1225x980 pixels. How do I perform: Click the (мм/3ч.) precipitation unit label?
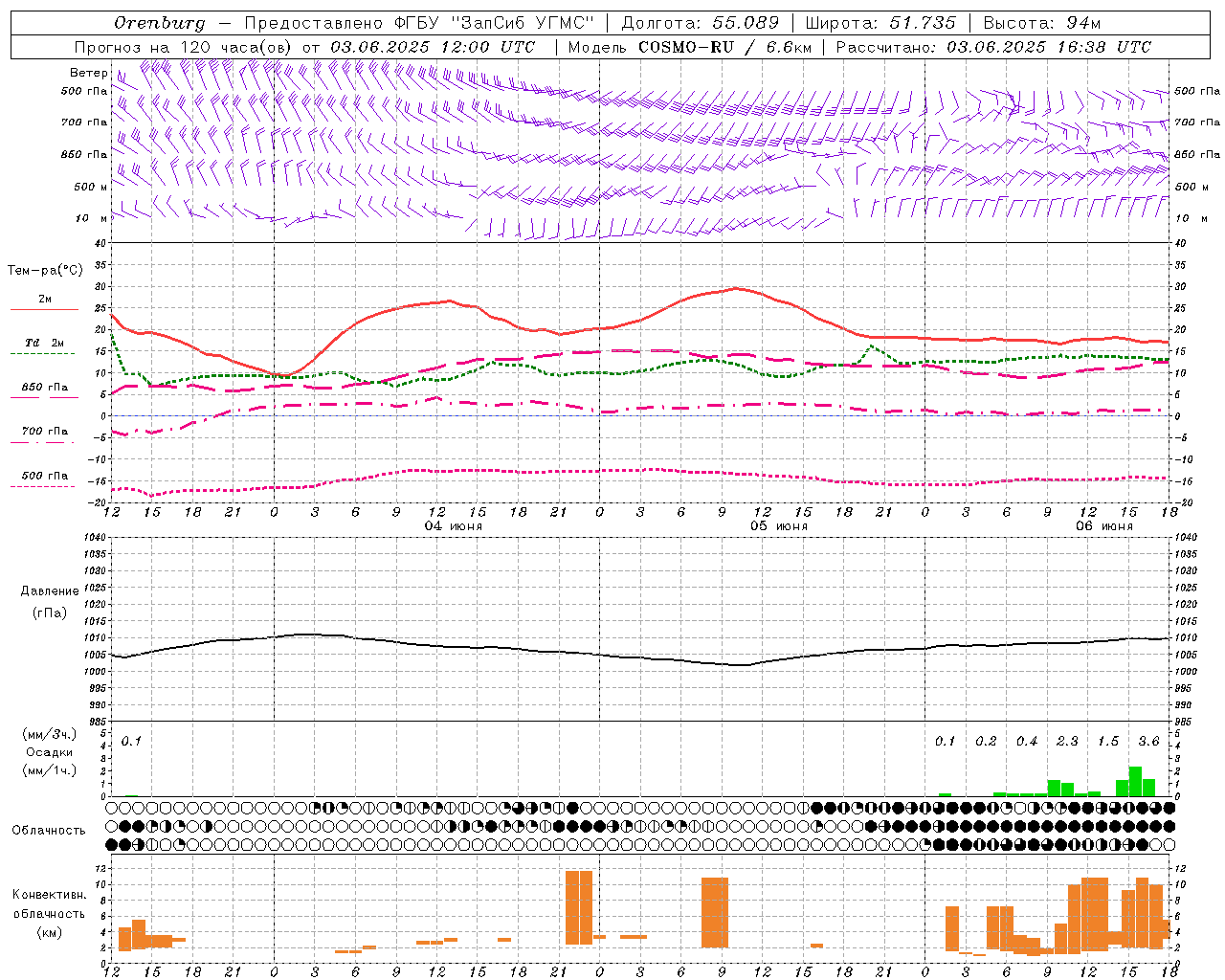50,734
